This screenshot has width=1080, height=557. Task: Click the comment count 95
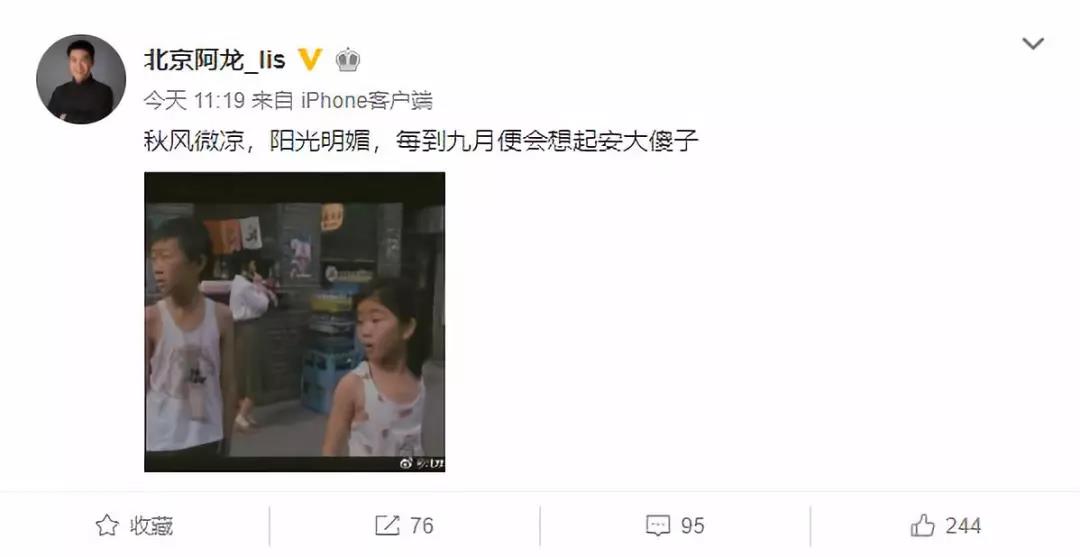(x=693, y=527)
